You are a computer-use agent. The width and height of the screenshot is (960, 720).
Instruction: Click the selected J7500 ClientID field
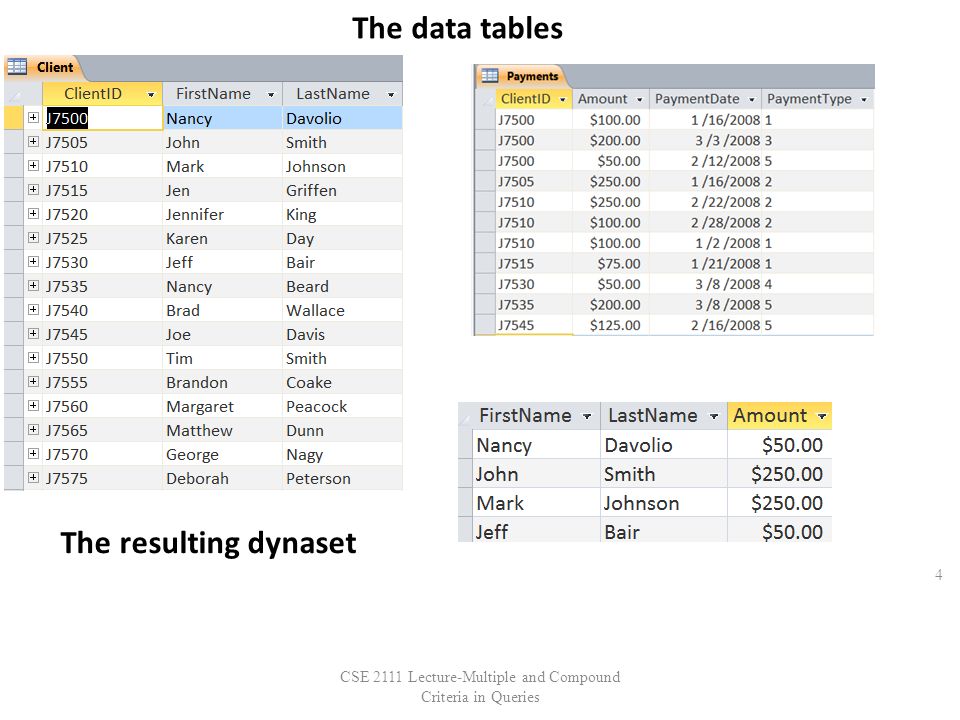(102, 118)
